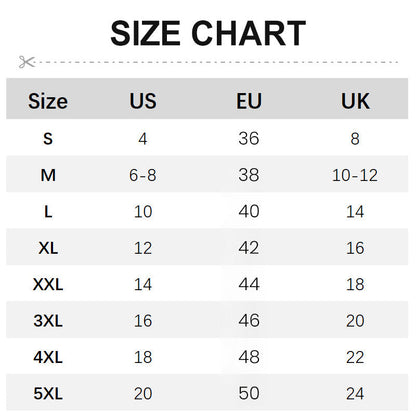The image size is (416, 416).
Task: Click EU value 36 for size S
Action: pos(249,138)
